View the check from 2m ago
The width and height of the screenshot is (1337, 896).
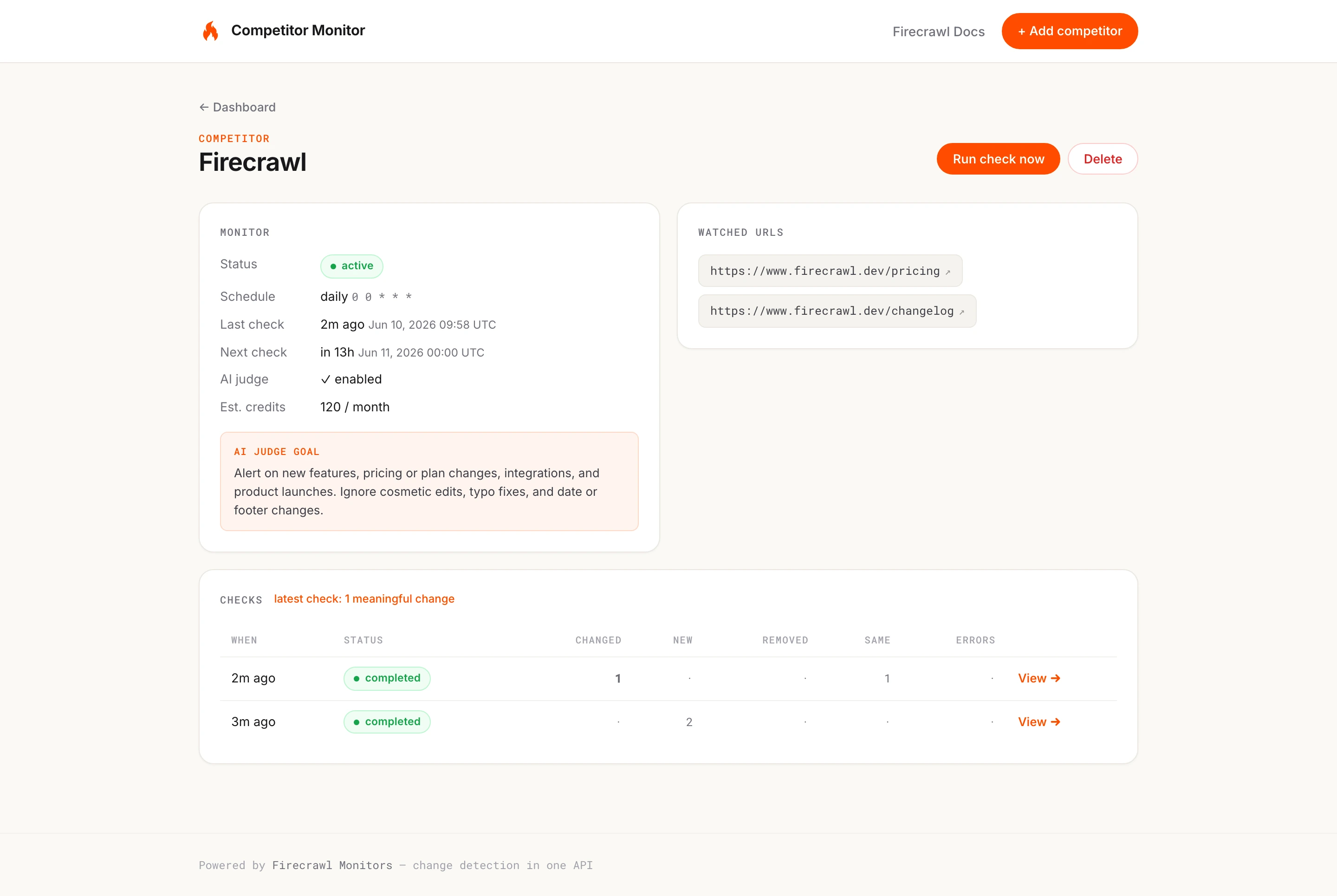point(1039,678)
